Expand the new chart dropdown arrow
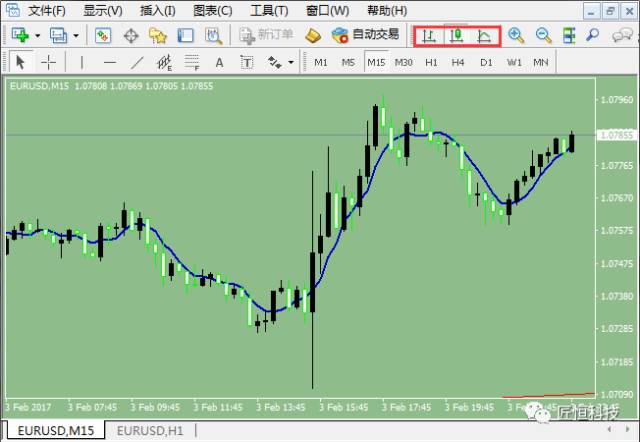Image resolution: width=640 pixels, height=442 pixels. [x=39, y=35]
